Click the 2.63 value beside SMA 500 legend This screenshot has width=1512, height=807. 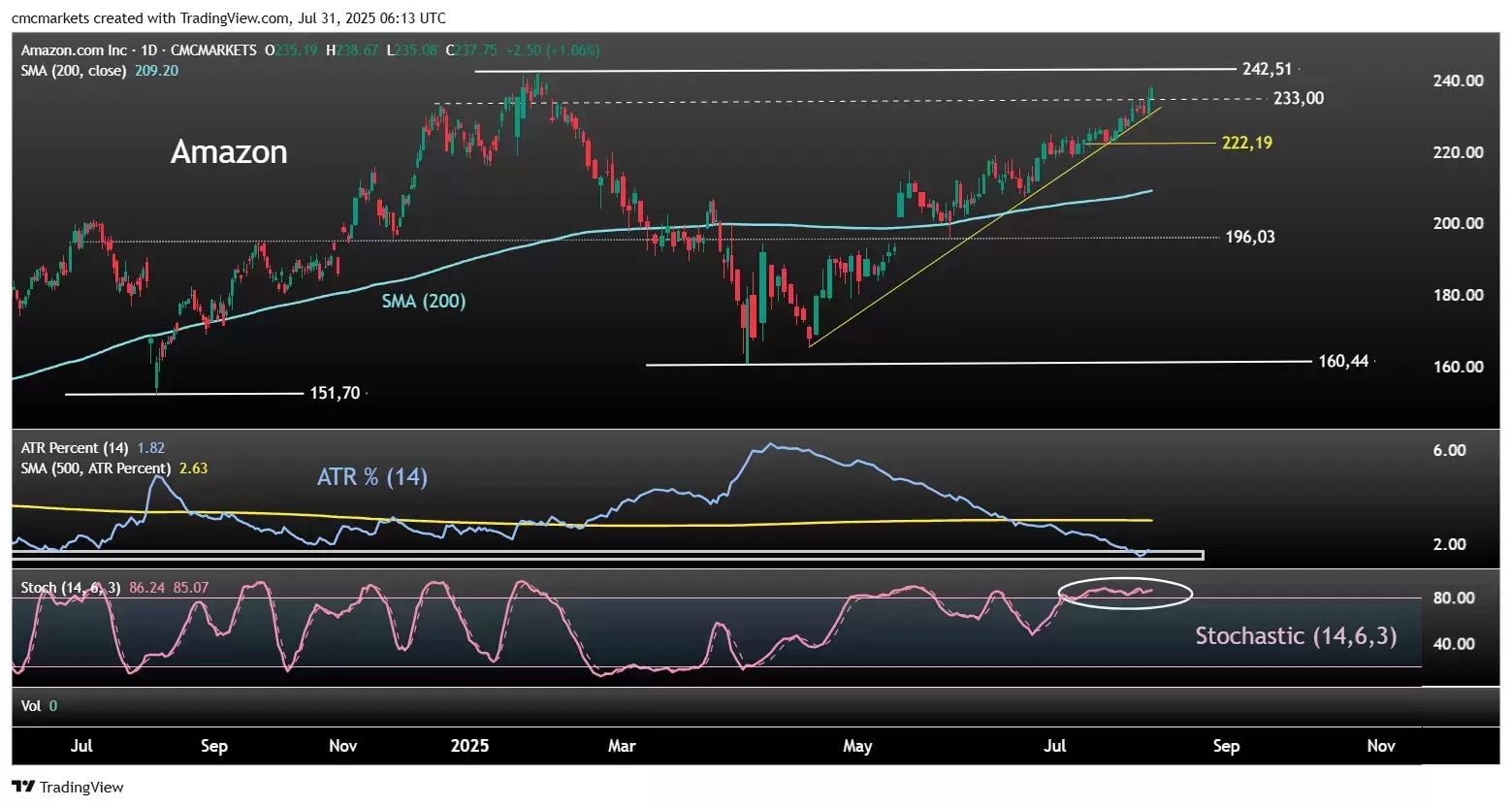[x=193, y=468]
